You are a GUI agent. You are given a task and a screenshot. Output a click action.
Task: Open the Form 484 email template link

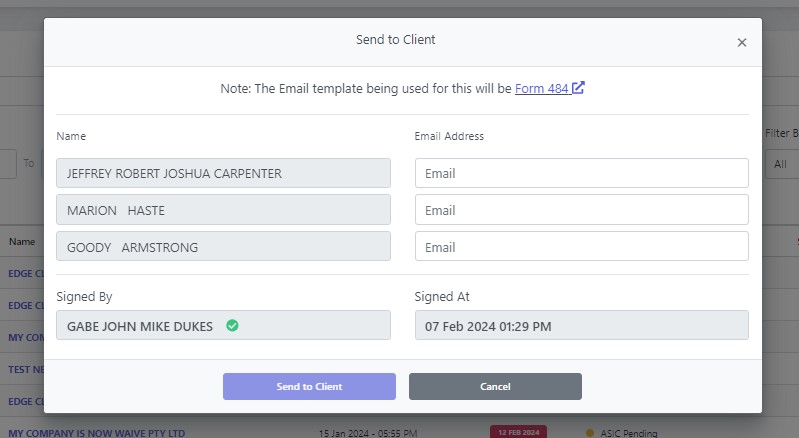pos(541,88)
